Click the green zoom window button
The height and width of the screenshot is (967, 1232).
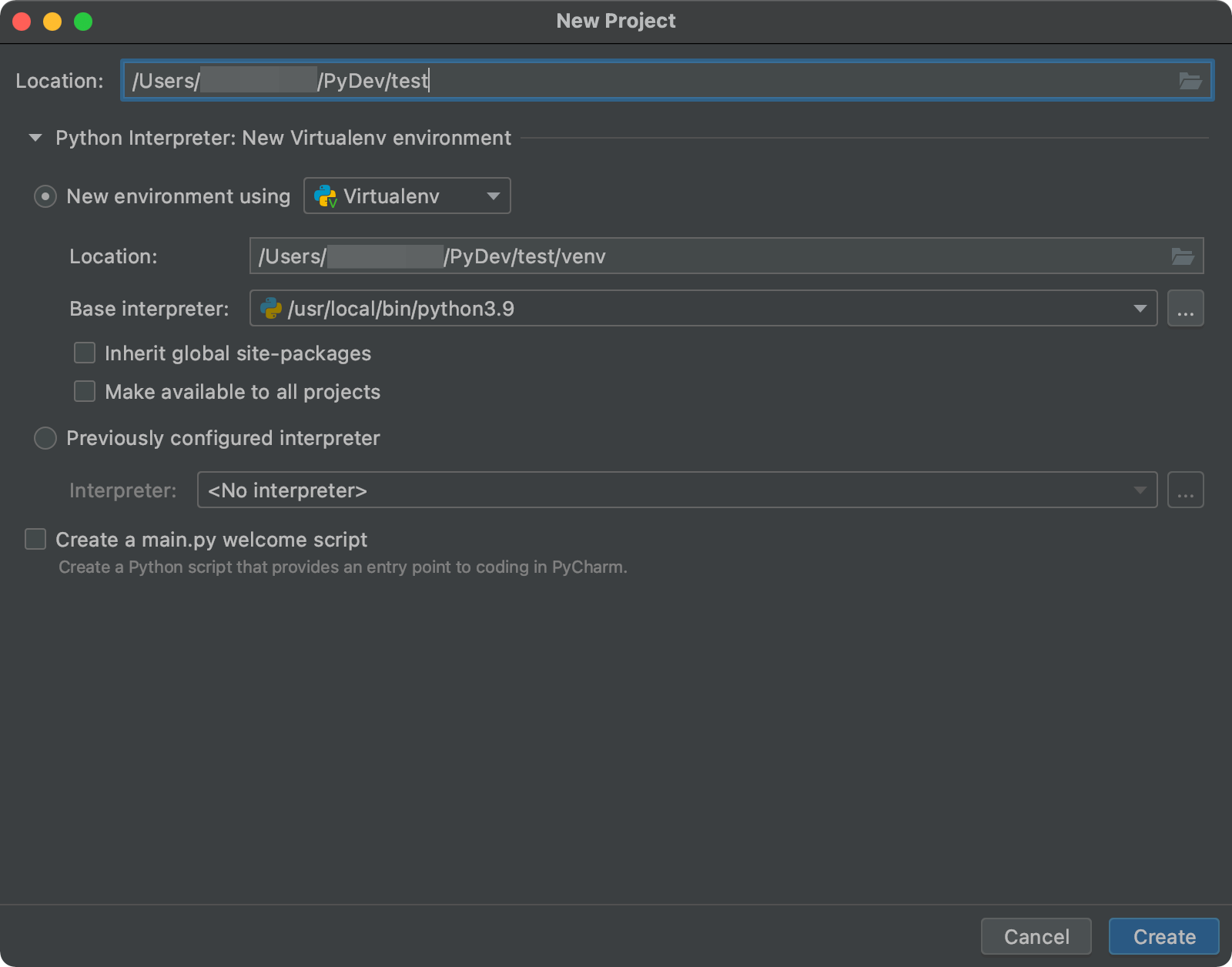(83, 22)
